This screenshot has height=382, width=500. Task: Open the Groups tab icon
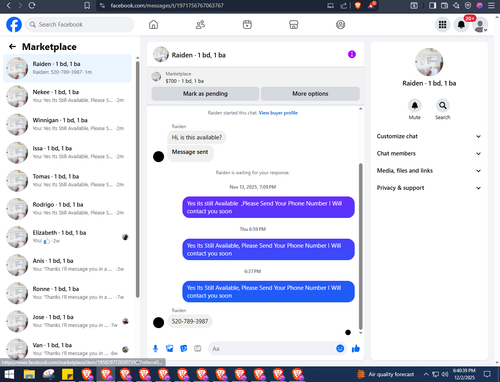coord(340,25)
